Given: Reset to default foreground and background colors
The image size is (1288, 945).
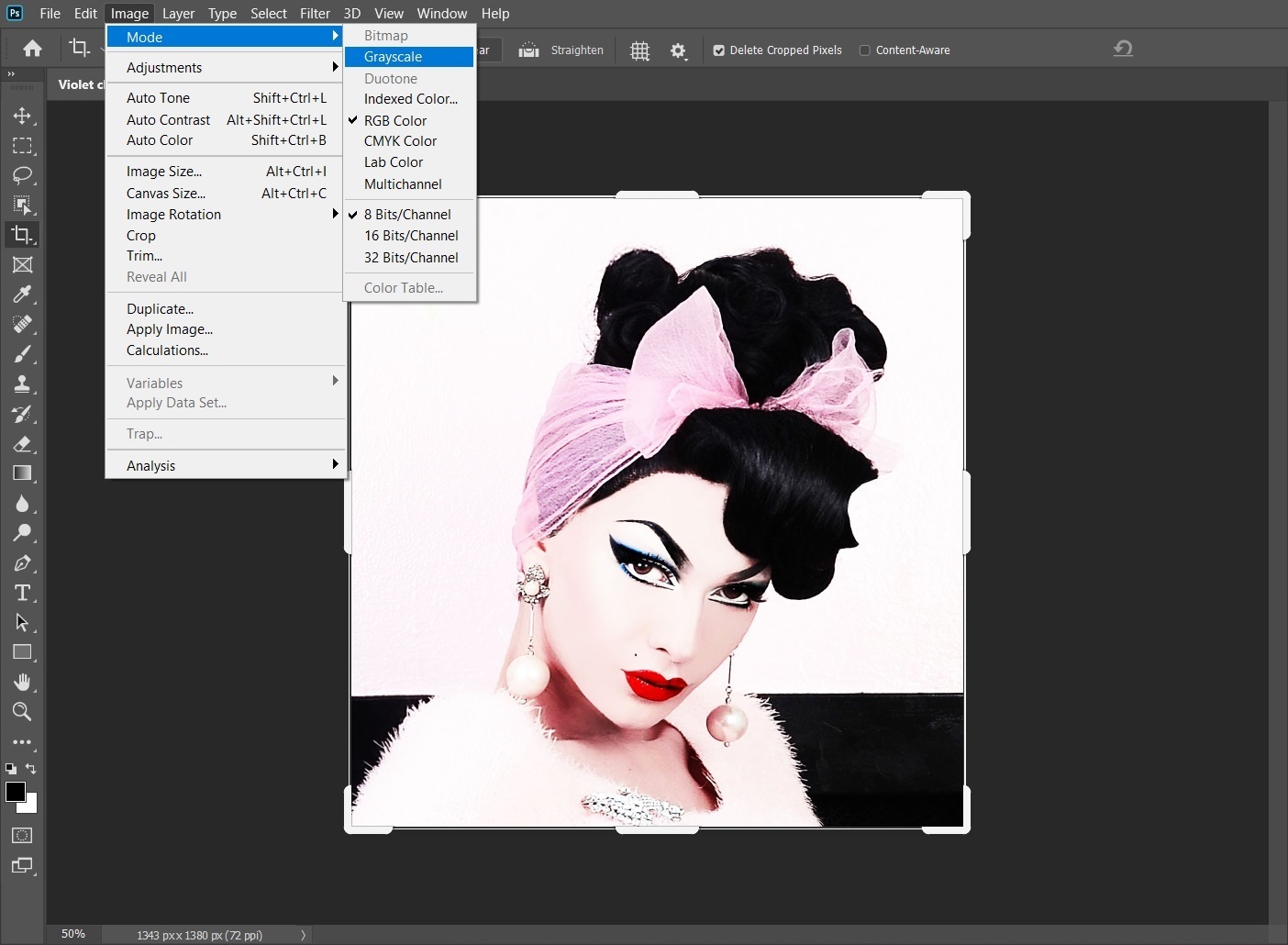Looking at the screenshot, I should (11, 769).
